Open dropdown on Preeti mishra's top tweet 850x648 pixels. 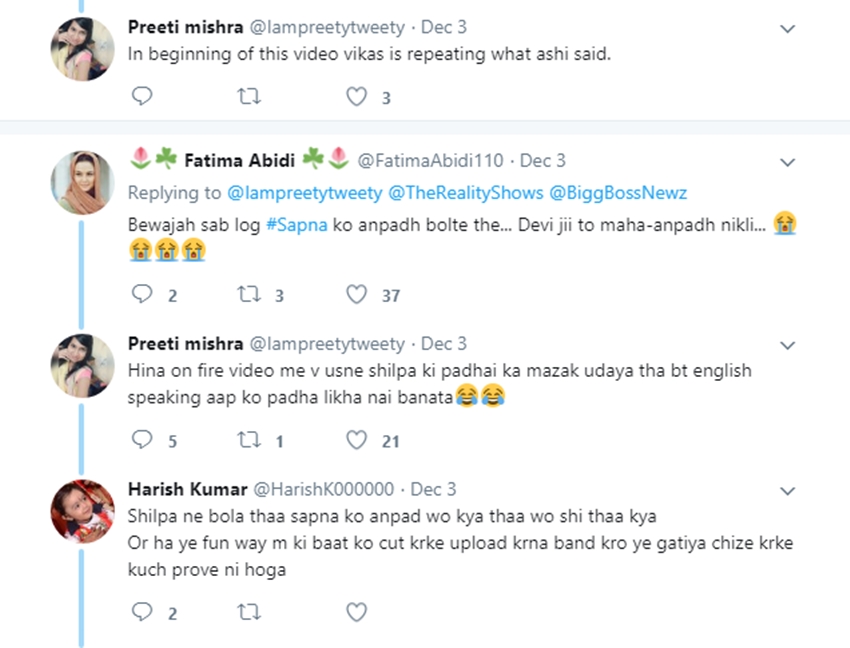point(788,28)
